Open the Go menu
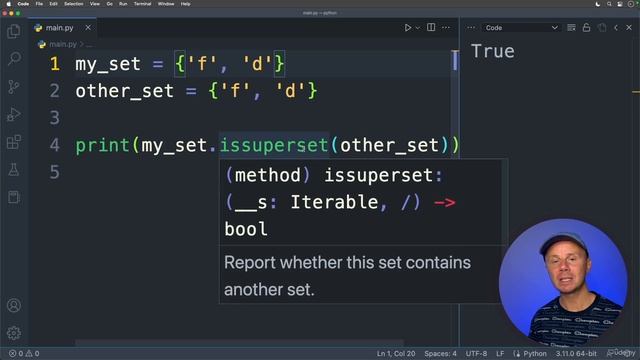The height and width of the screenshot is (360, 640). click(x=109, y=4)
